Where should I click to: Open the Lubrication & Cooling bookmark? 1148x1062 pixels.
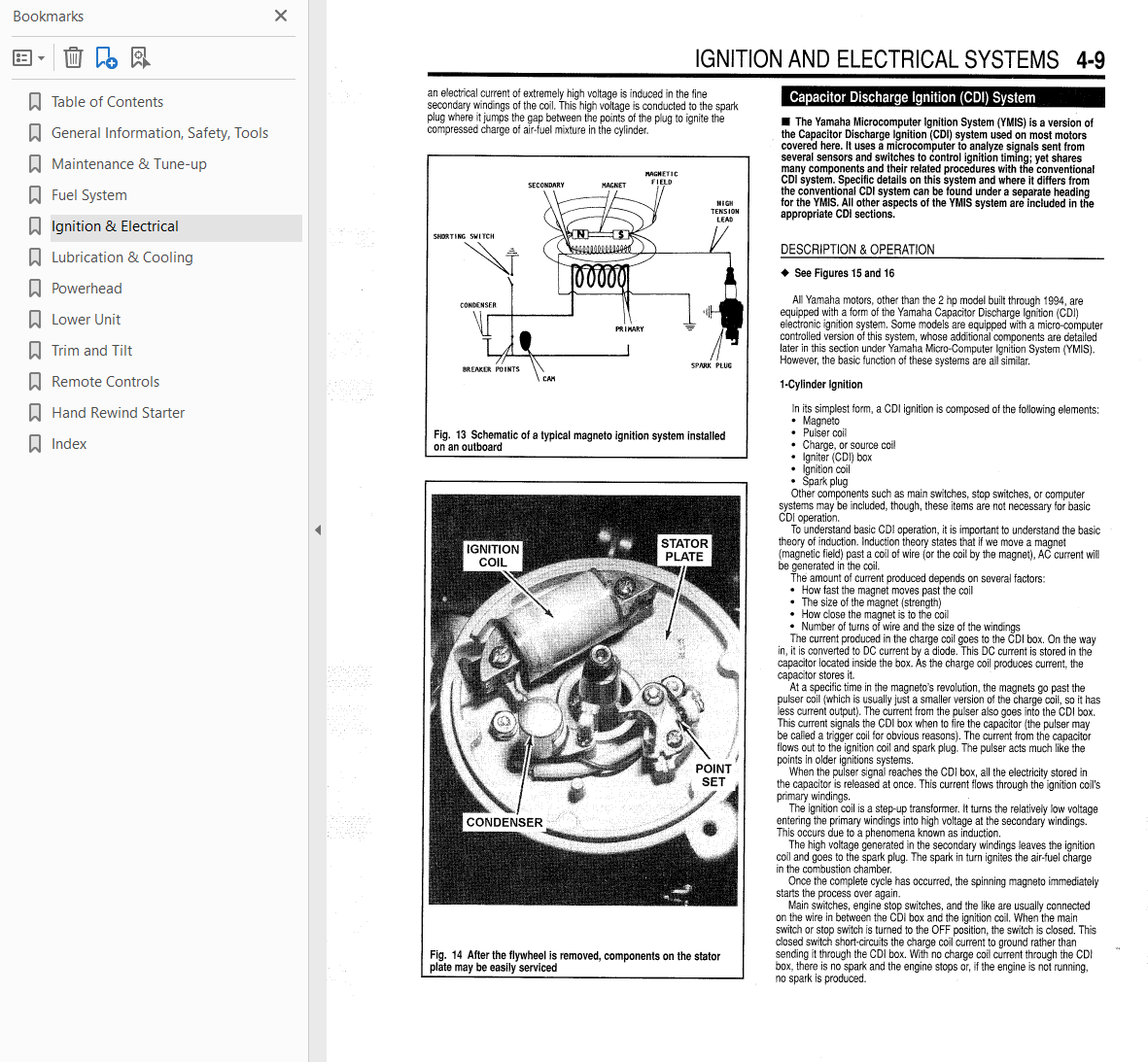pyautogui.click(x=122, y=257)
